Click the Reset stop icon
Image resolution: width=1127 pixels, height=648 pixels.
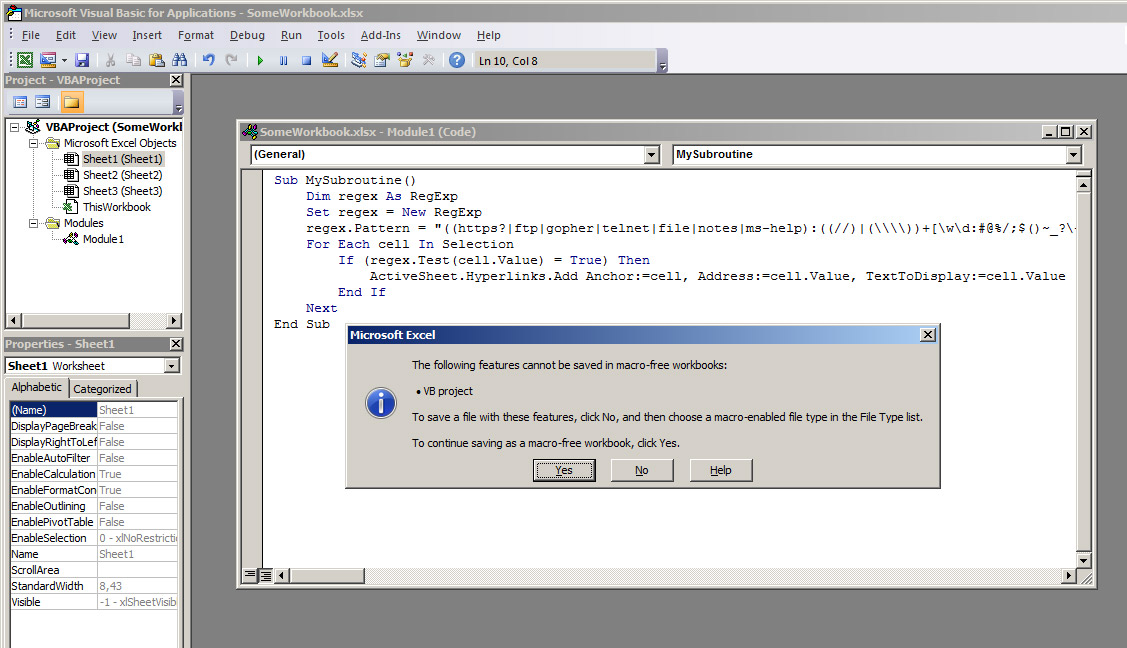tap(306, 60)
